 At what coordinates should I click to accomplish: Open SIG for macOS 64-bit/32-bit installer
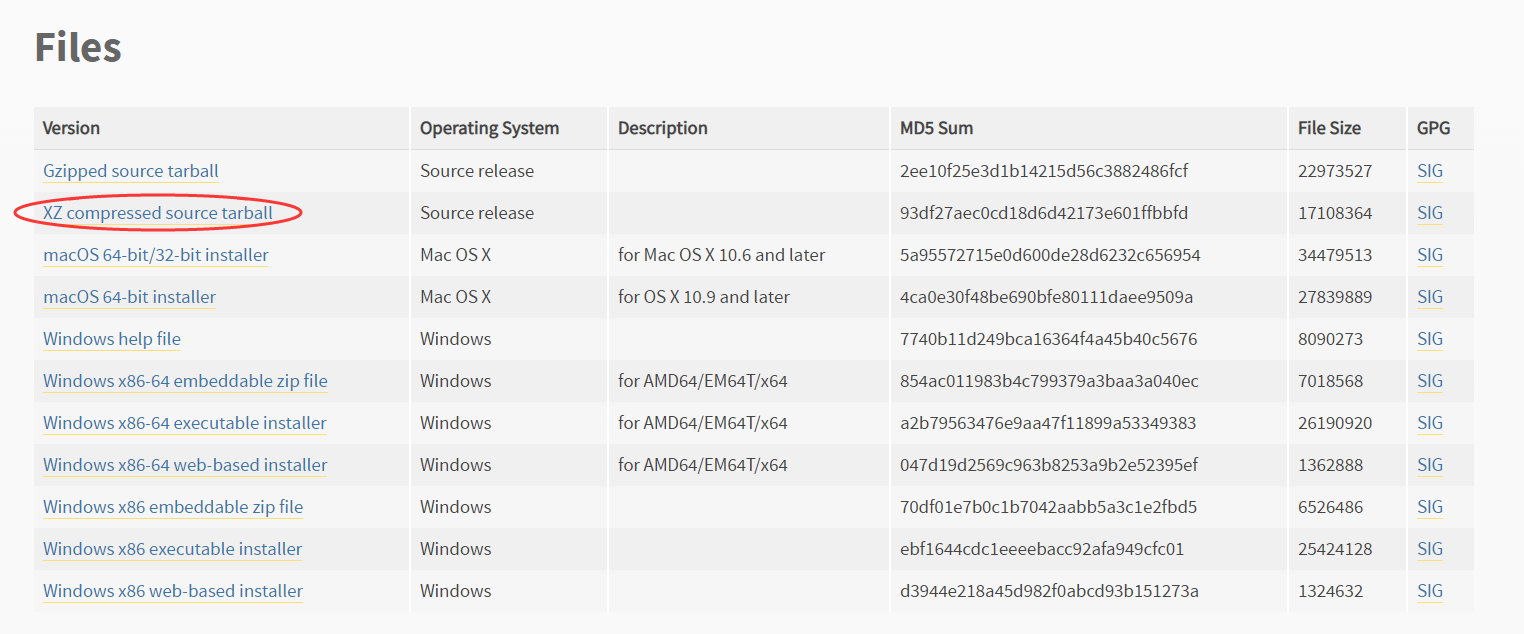1430,255
